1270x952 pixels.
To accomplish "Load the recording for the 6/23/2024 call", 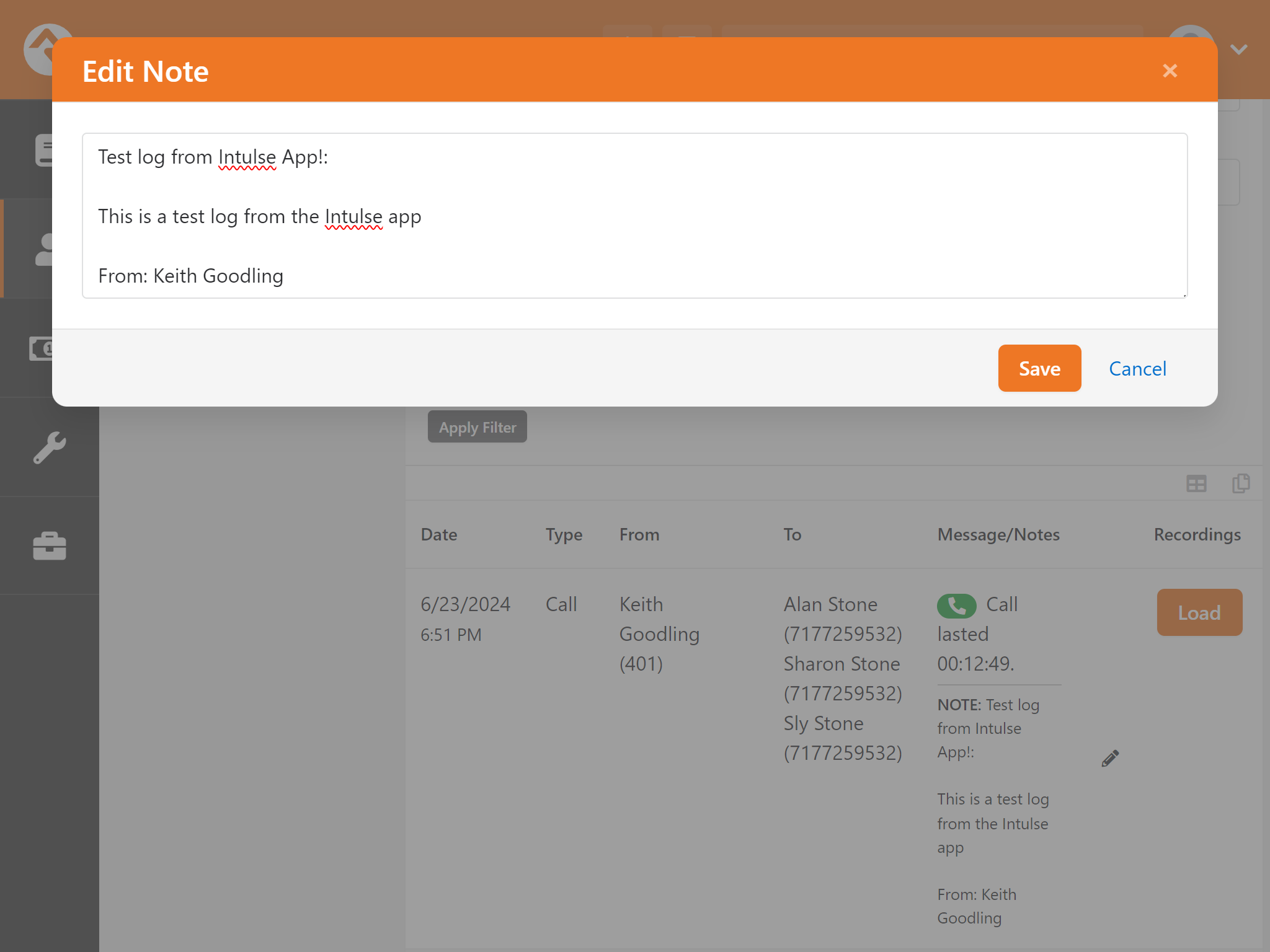I will coord(1199,612).
